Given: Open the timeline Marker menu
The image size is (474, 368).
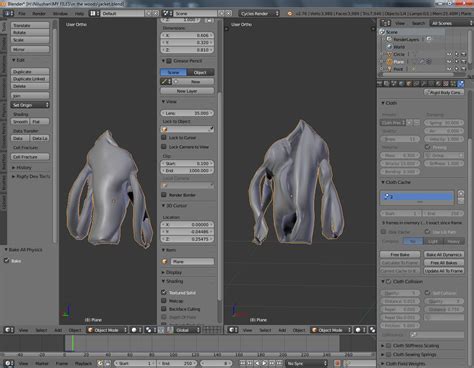Looking at the screenshot, I should [42, 363].
